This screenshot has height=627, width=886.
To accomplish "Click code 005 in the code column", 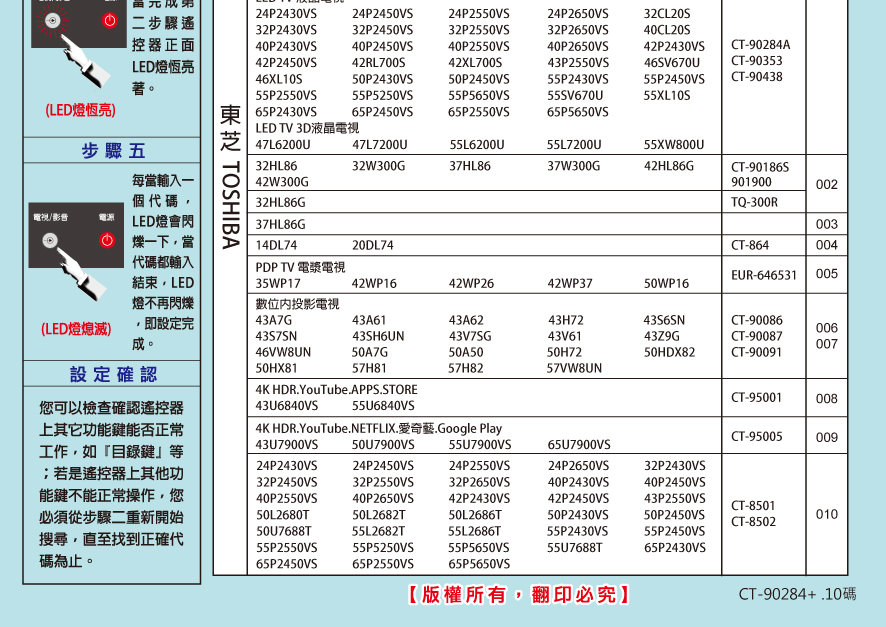I will [x=827, y=274].
